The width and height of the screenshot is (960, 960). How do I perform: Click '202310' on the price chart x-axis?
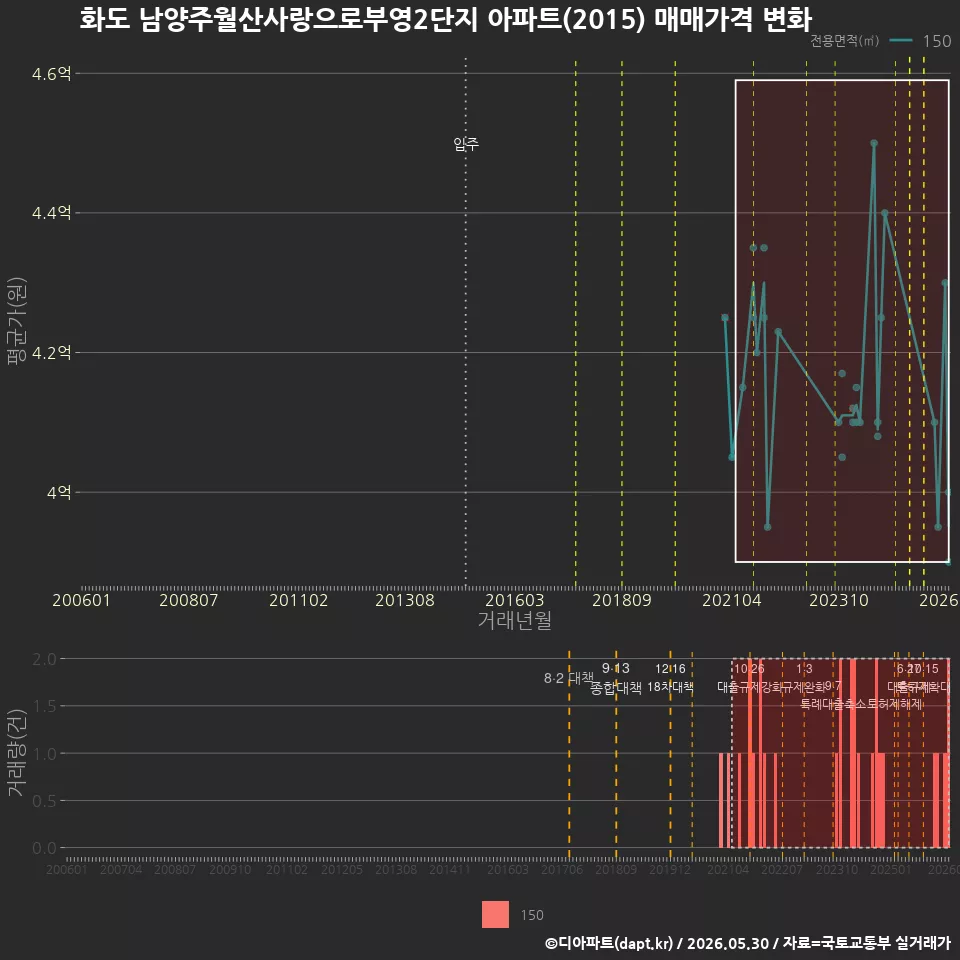point(839,600)
